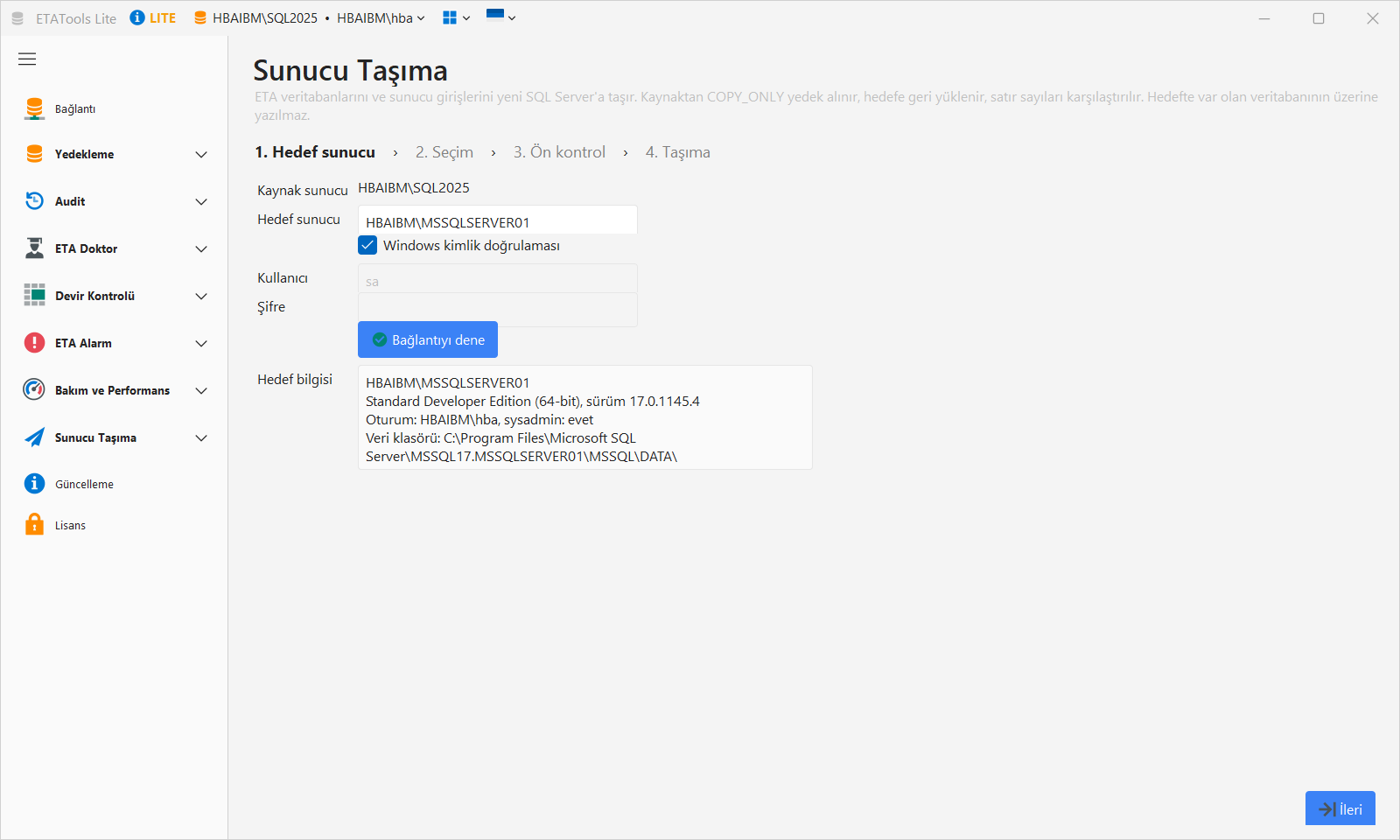Expand the Yedekleme section chevron
The image size is (1400, 840).
click(x=201, y=155)
